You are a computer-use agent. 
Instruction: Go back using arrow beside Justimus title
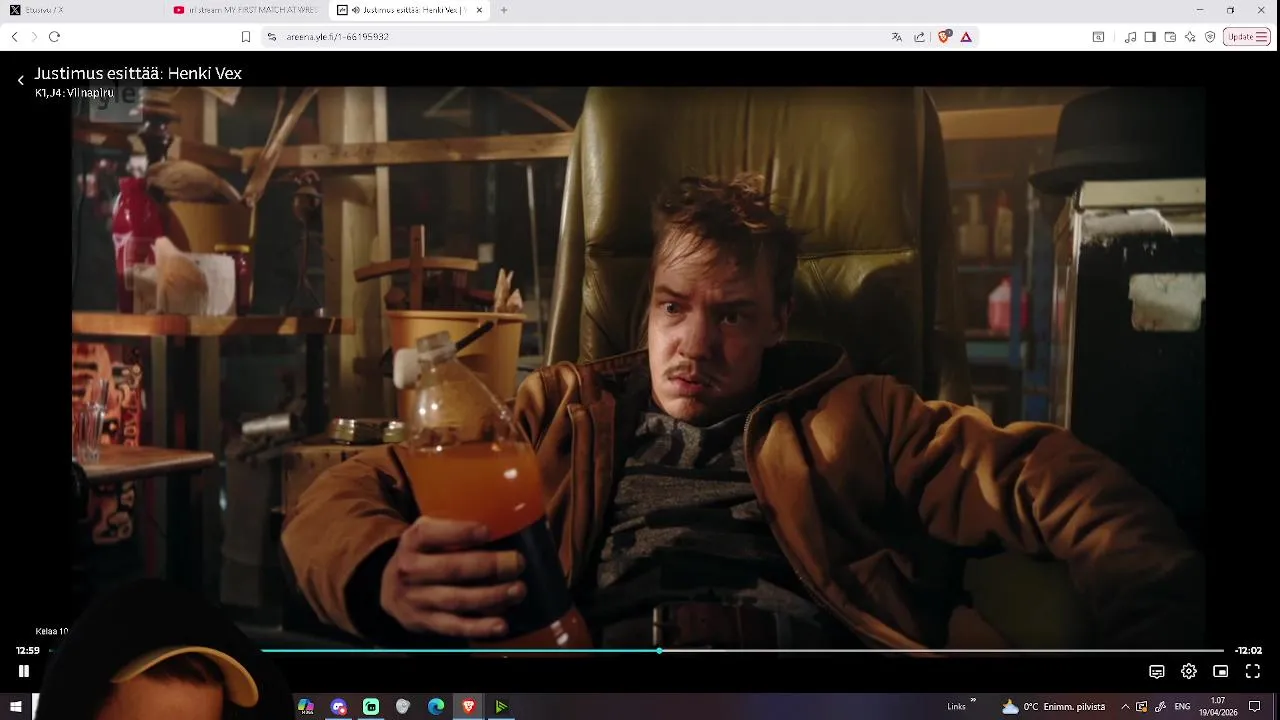click(x=20, y=80)
